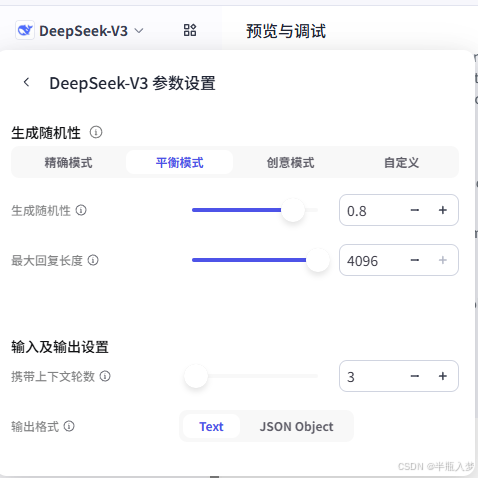The height and width of the screenshot is (478, 478).
Task: Click the plus button beside 4096
Action: (443, 260)
